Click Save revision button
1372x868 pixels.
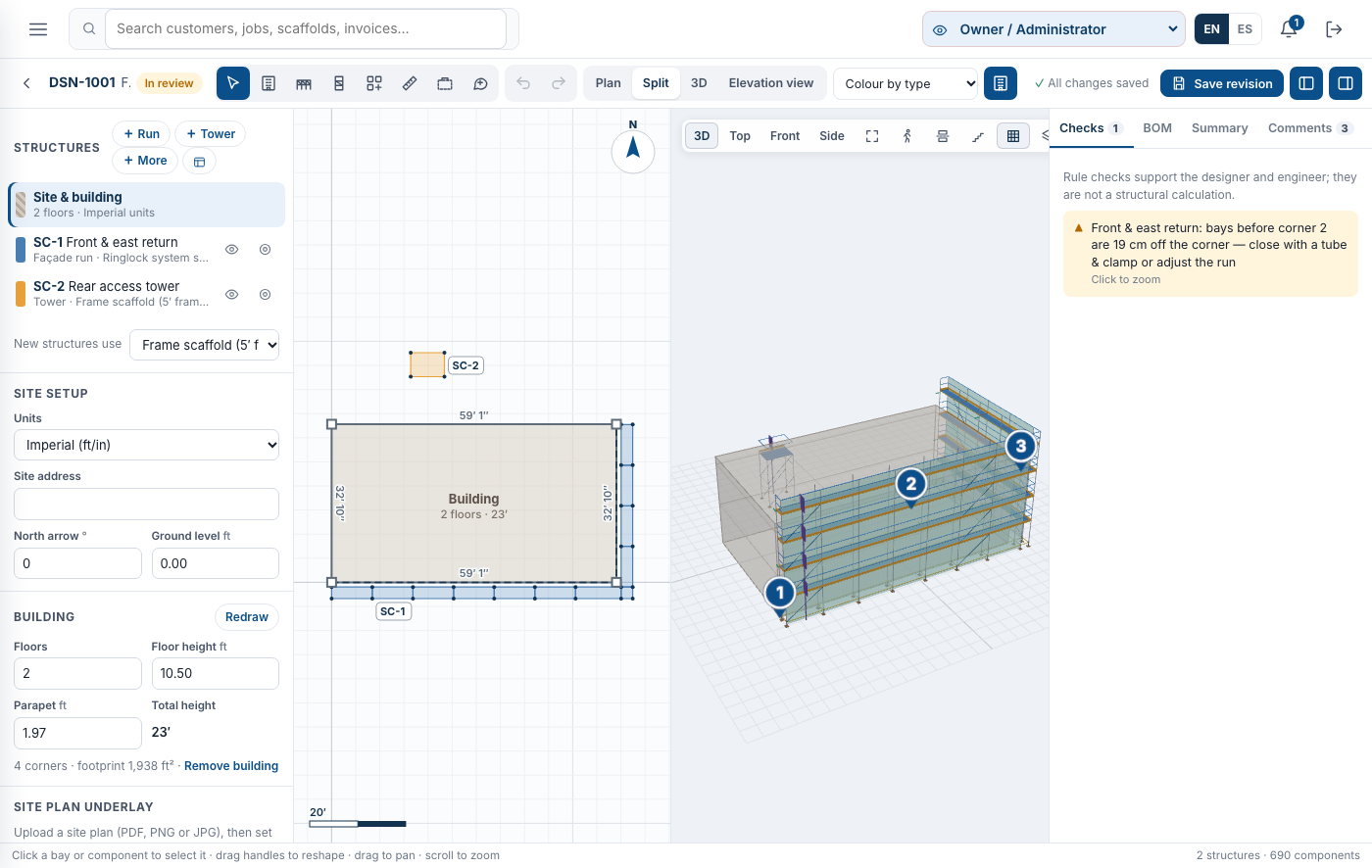point(1222,83)
